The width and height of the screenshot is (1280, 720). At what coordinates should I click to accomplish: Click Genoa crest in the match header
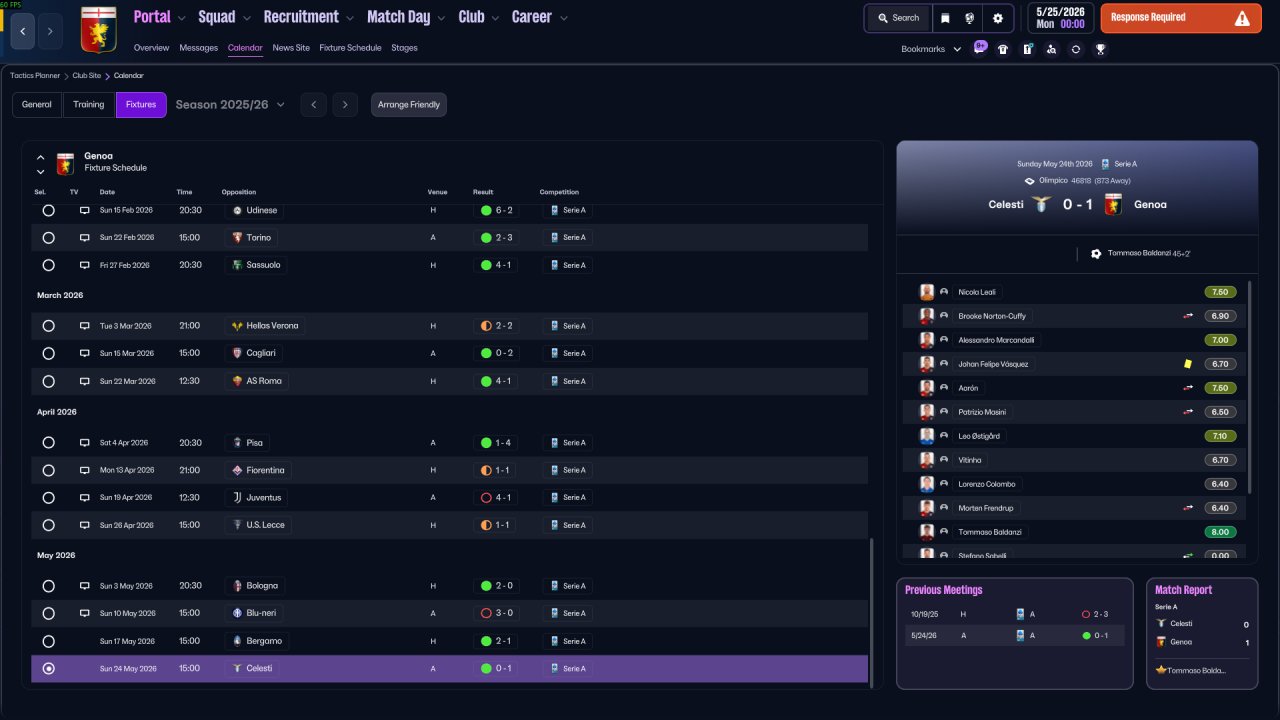1113,204
